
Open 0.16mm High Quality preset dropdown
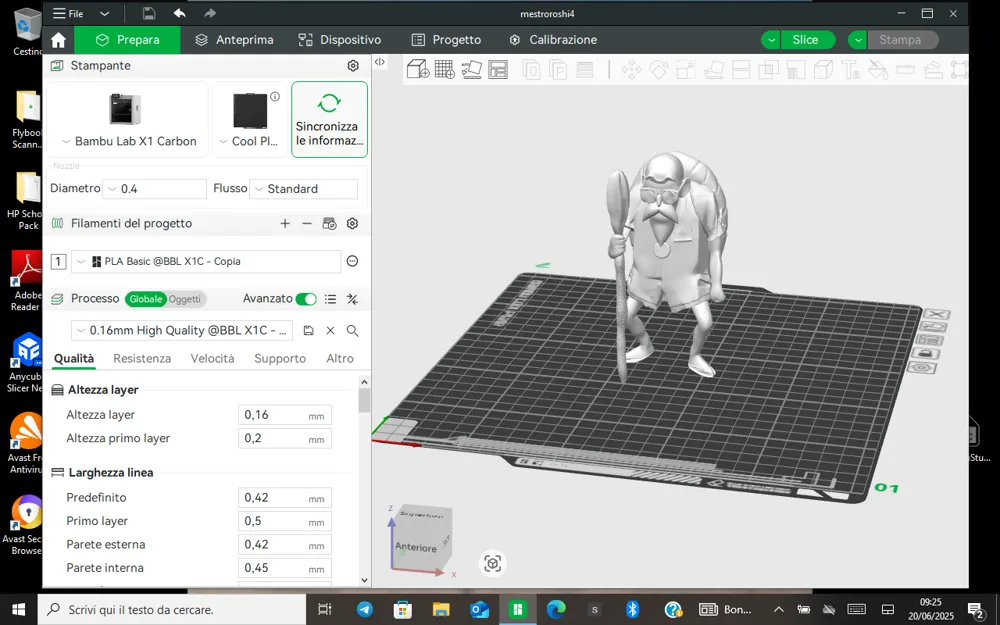[x=182, y=330]
